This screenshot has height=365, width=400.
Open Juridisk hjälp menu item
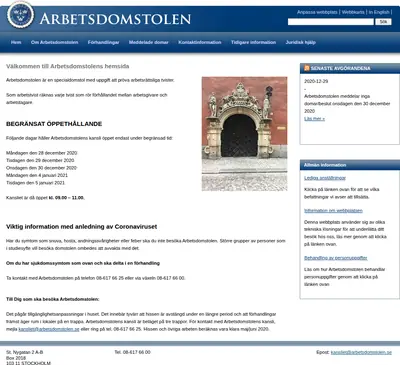pyautogui.click(x=301, y=42)
